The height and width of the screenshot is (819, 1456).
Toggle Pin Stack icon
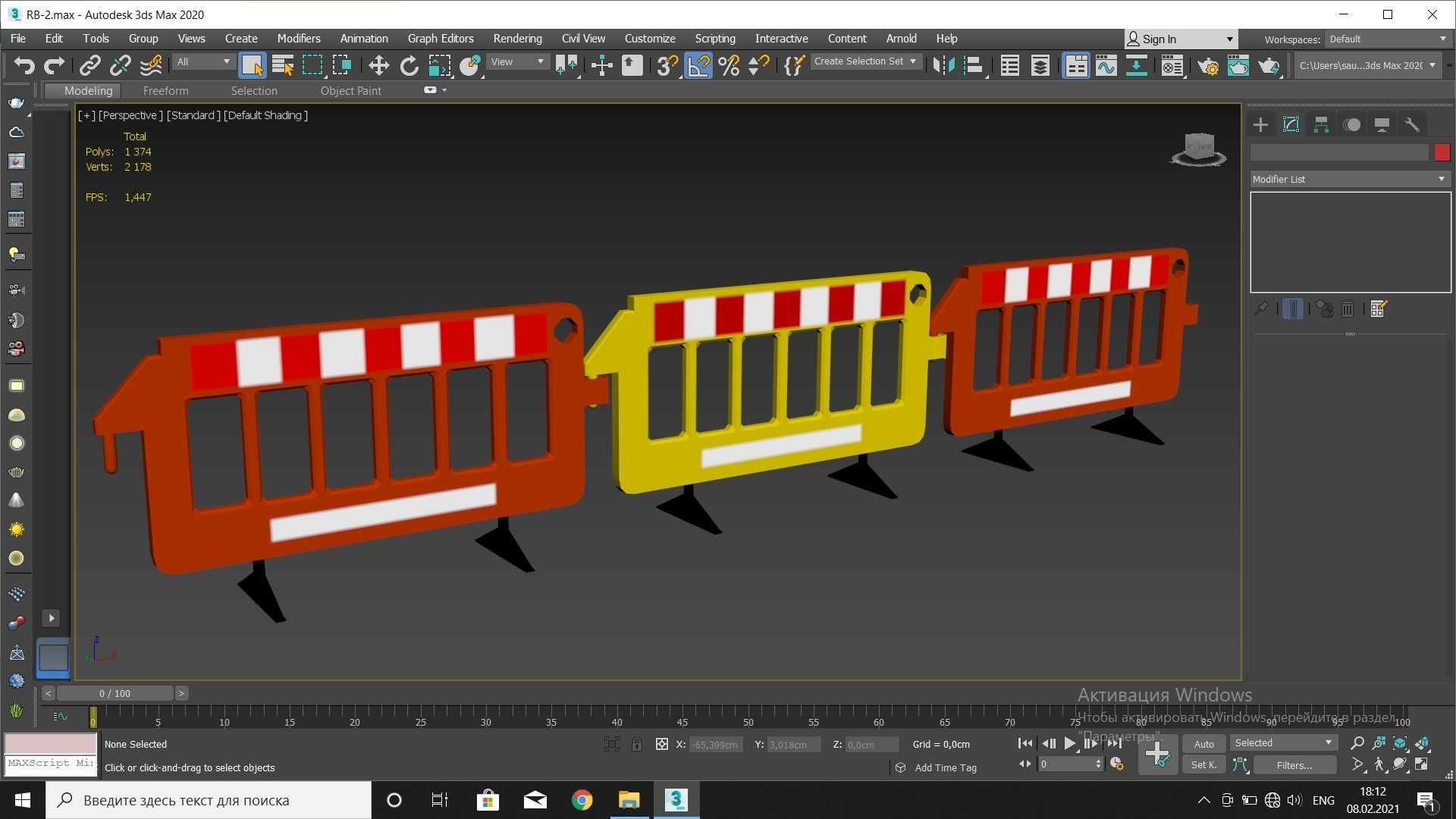coord(1261,309)
